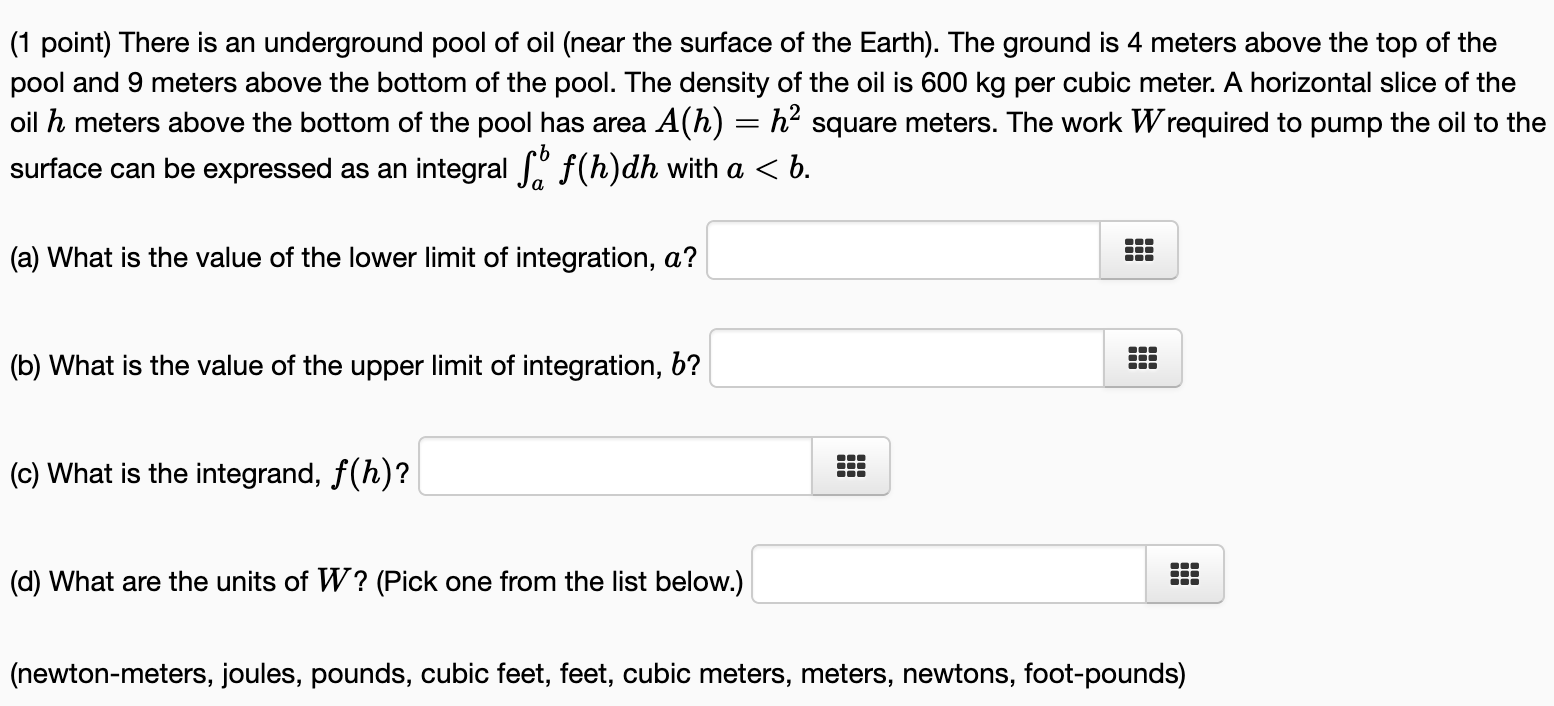Click the question (a) lower limit label text
Viewport: 1554px width, 706px height.
[x=354, y=258]
